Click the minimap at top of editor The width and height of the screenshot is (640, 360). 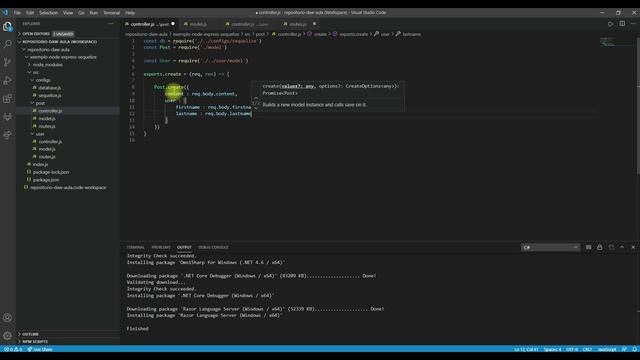coord(608,42)
